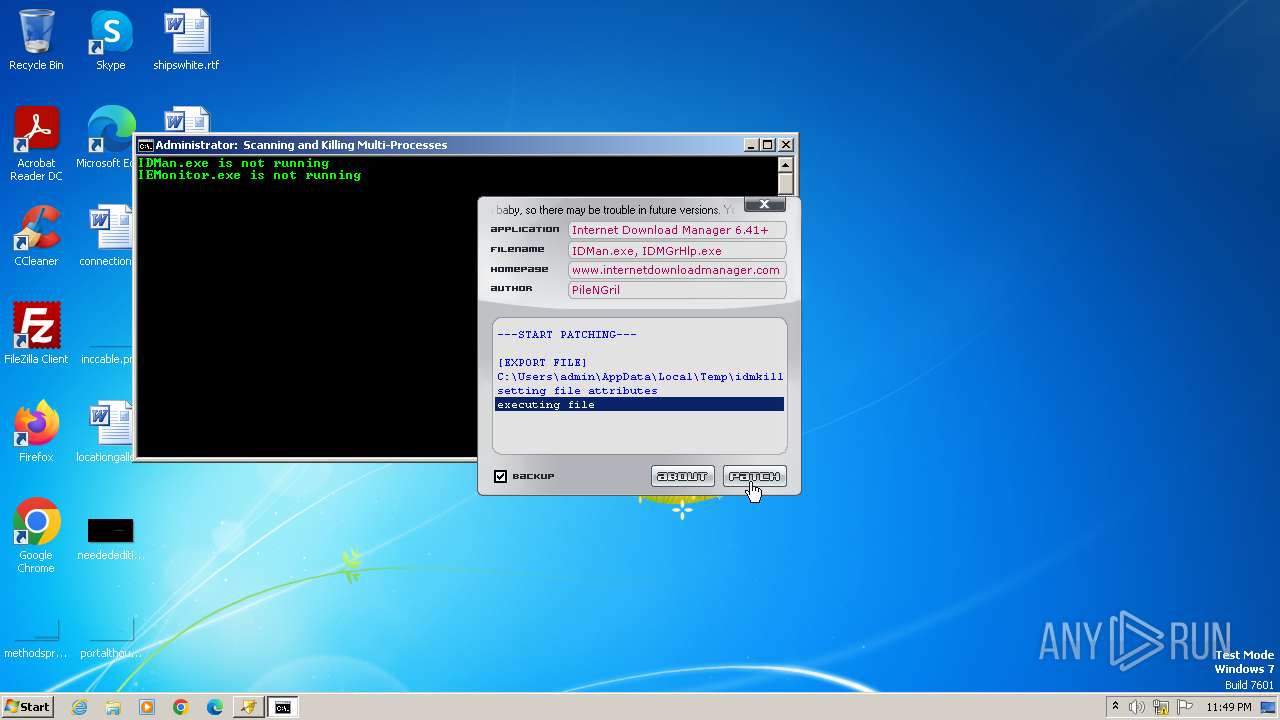This screenshot has height=720, width=1280.
Task: Open Chrome from the taskbar
Action: 181,707
